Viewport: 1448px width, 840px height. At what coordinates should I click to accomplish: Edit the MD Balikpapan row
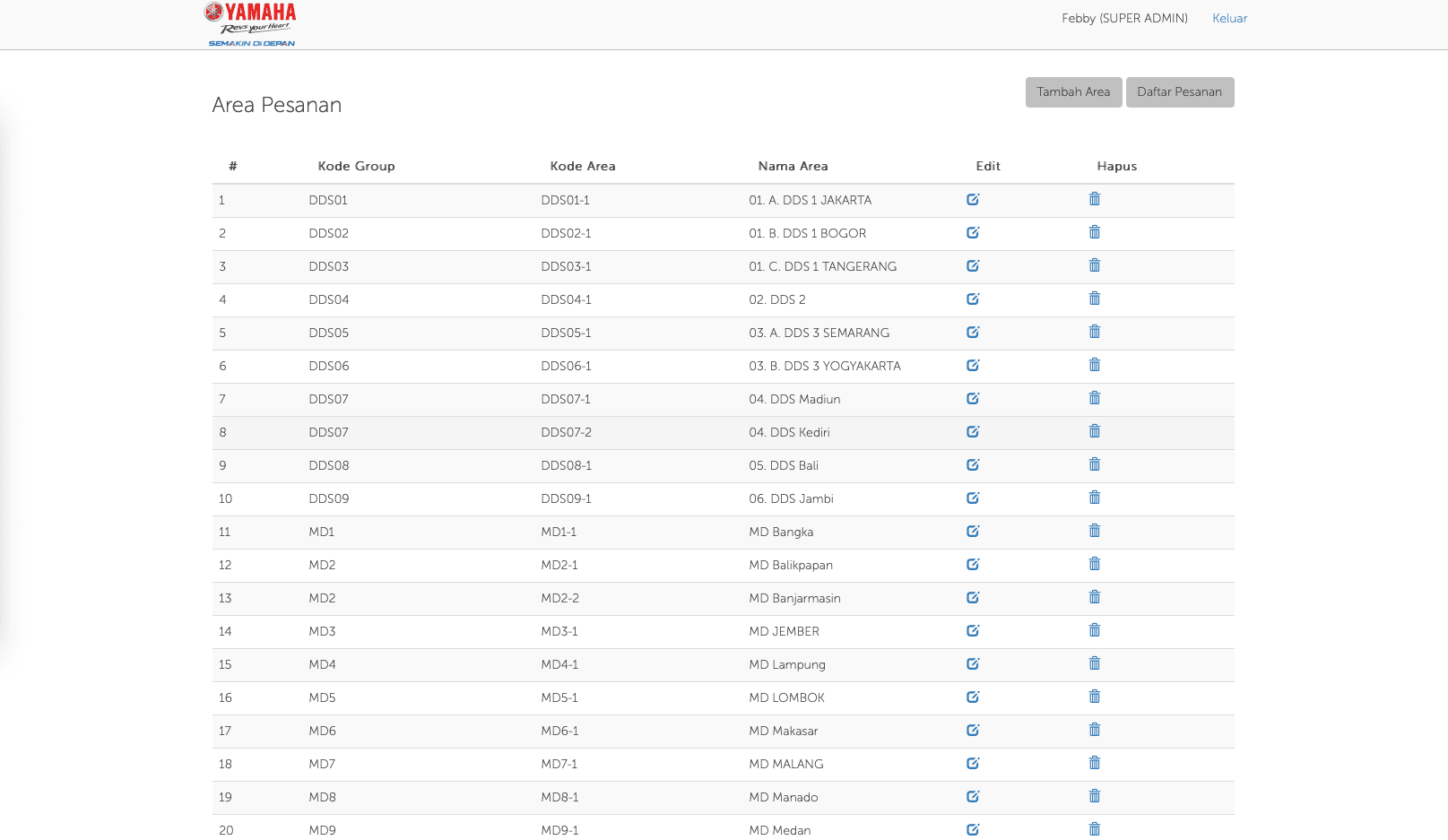(973, 564)
